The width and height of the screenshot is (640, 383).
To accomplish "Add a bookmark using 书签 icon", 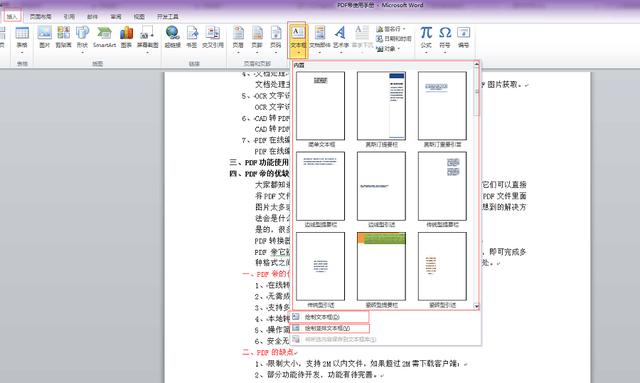I will [192, 37].
